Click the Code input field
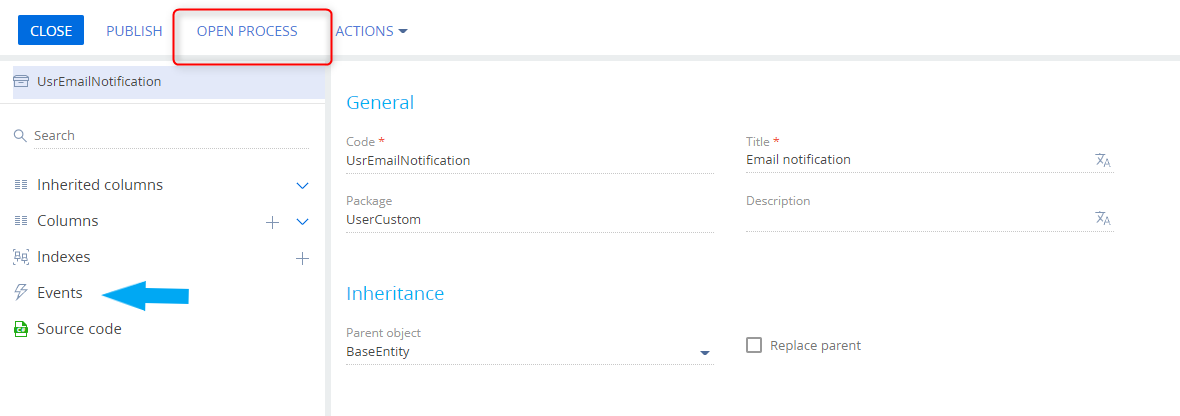 528,160
